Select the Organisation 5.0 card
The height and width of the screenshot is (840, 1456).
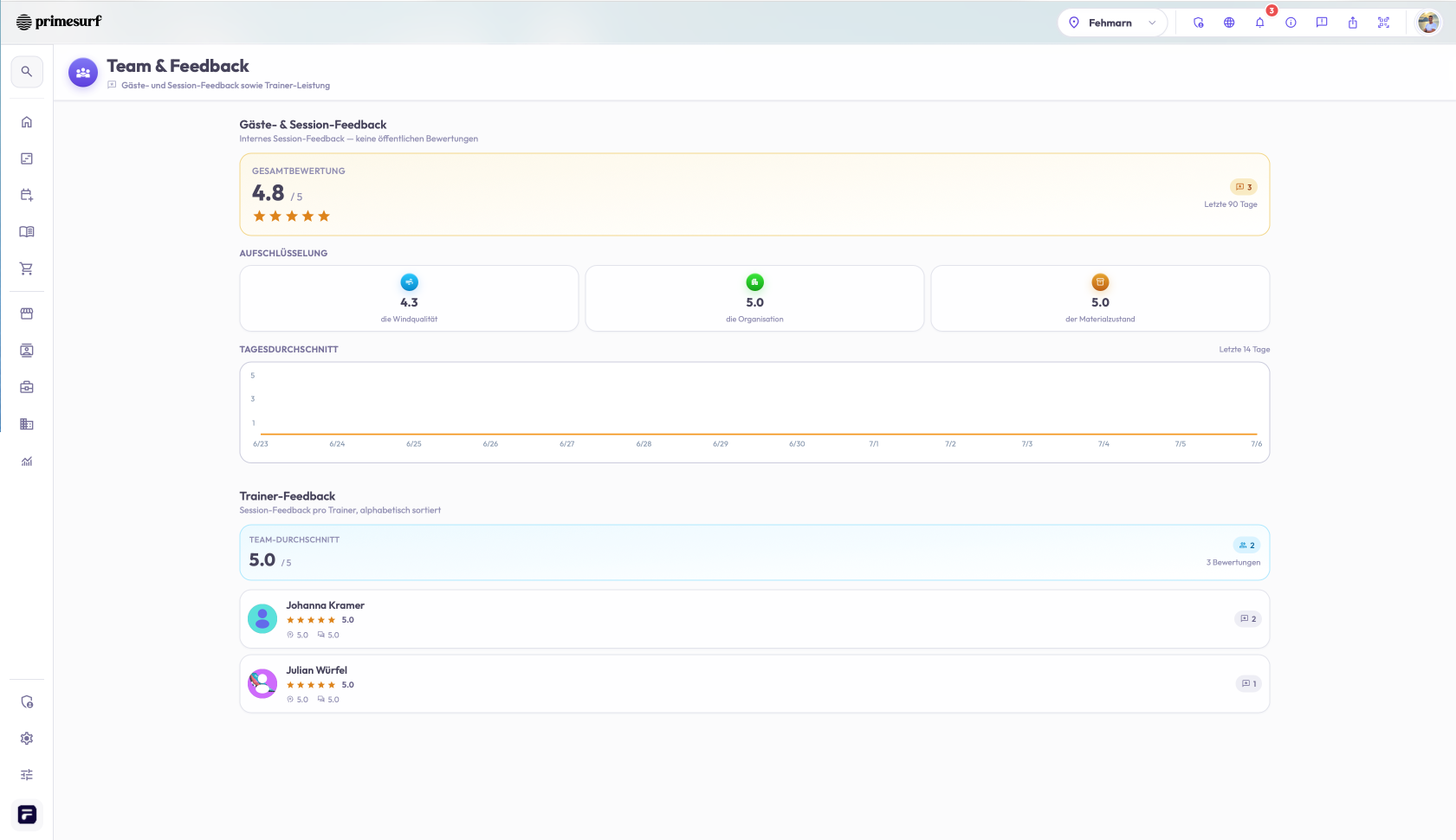(754, 298)
